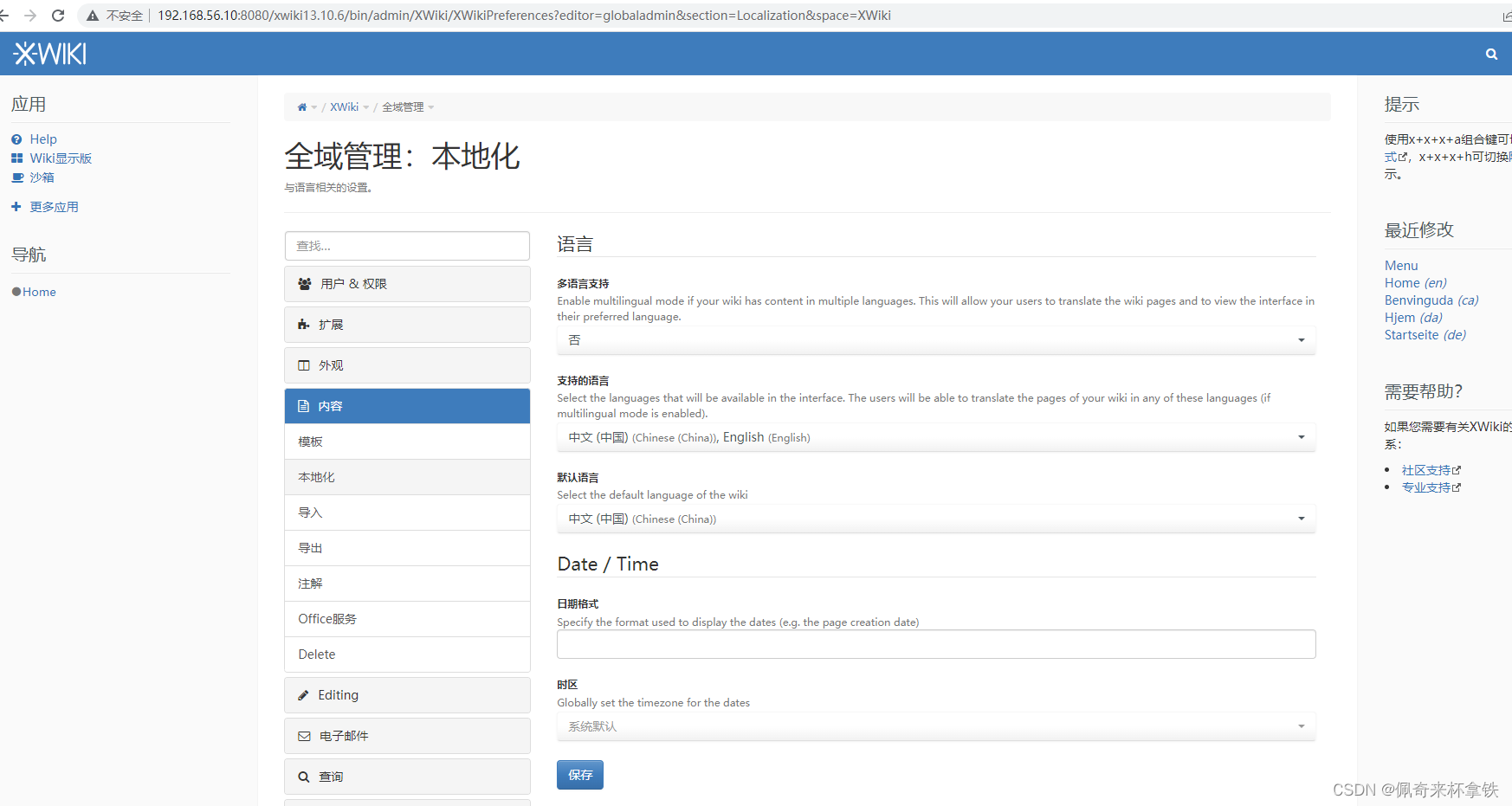The width and height of the screenshot is (1512, 806).
Task: Select 导出 under 内容
Action: click(407, 548)
